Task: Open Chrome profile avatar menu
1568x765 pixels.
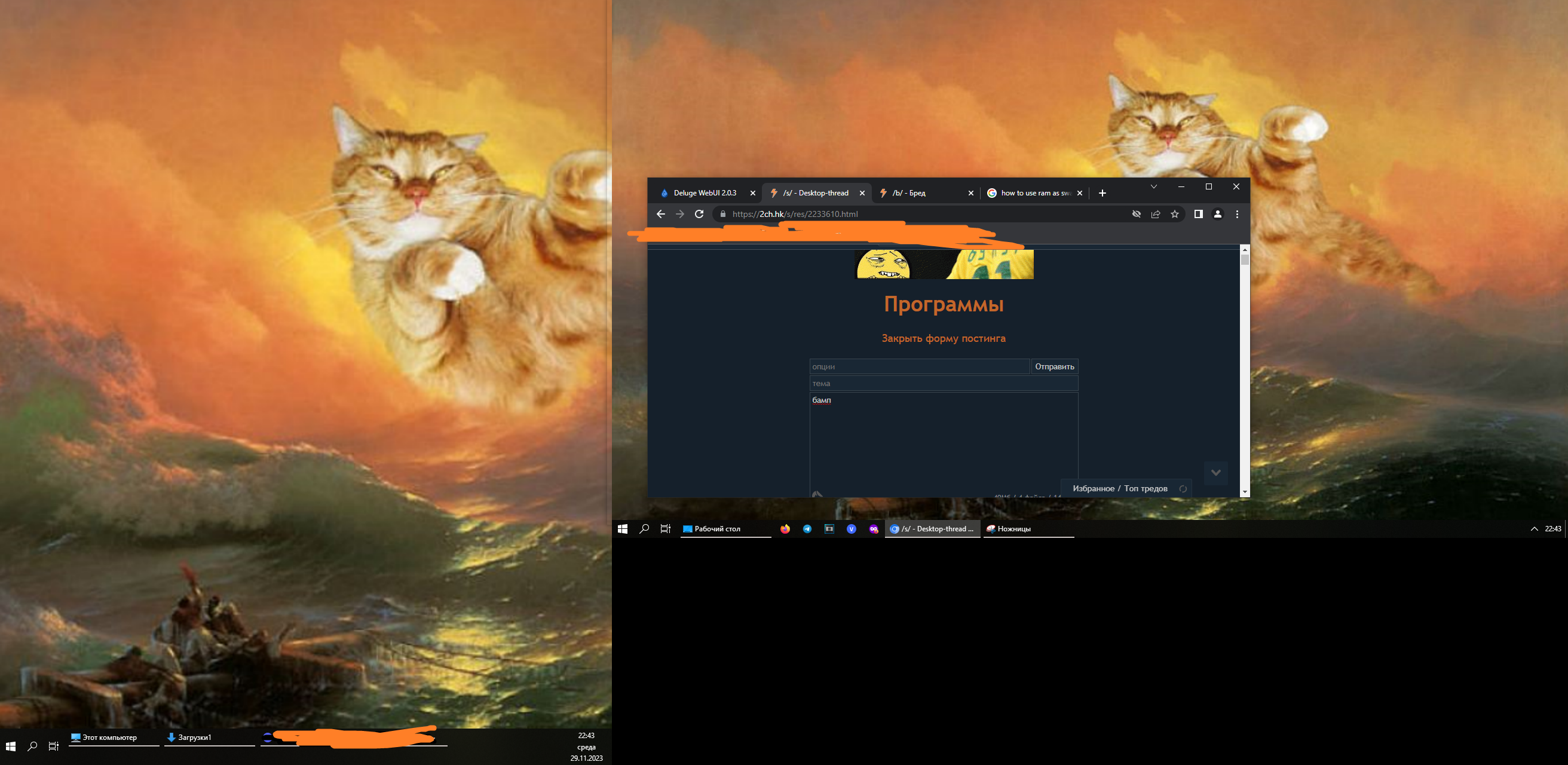Action: pyautogui.click(x=1217, y=214)
